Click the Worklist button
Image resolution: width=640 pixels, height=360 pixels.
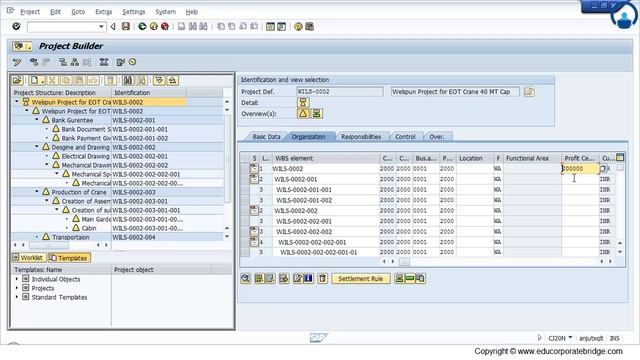click(28, 258)
